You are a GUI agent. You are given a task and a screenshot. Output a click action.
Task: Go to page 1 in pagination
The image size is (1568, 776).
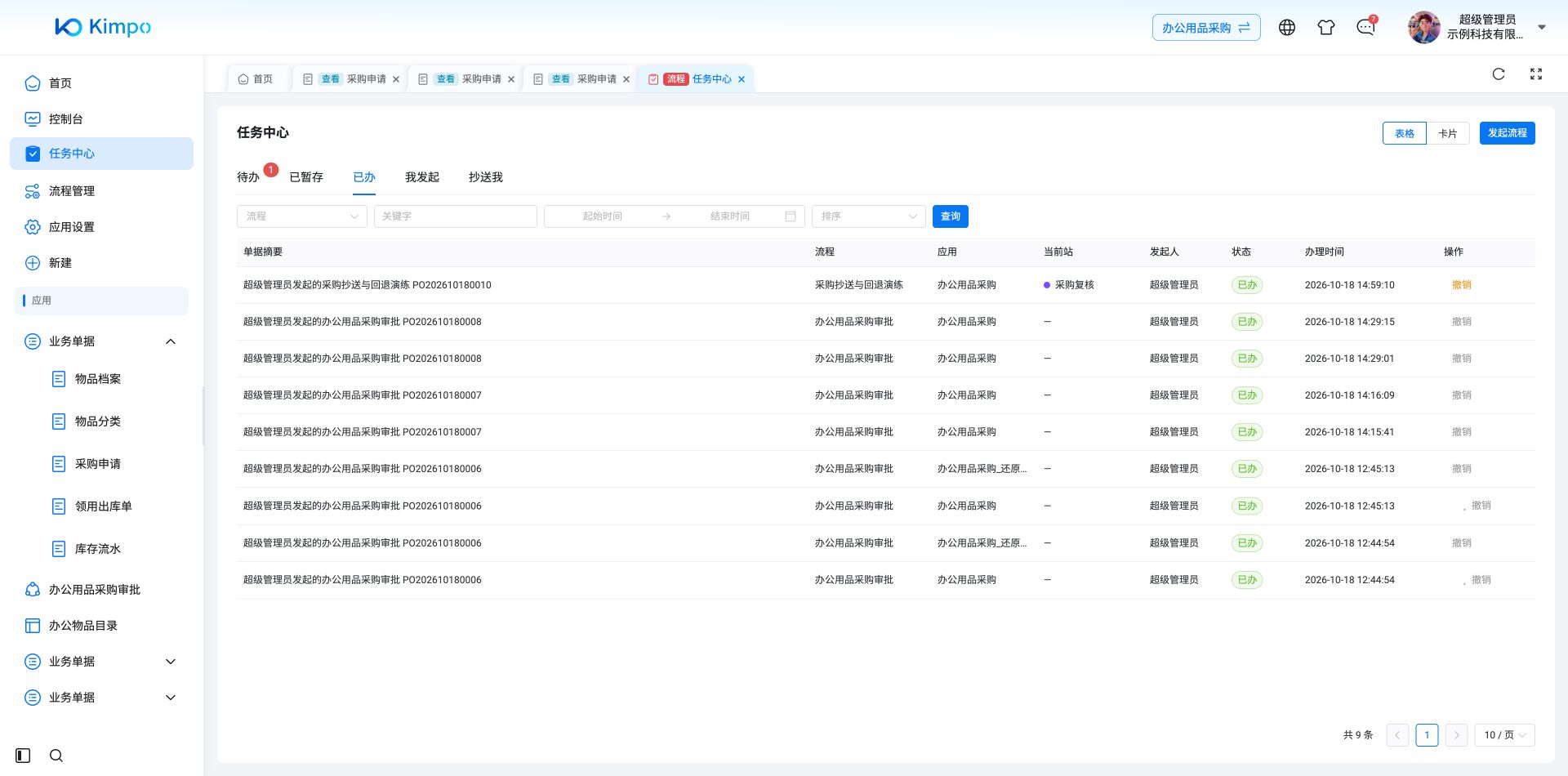(1427, 735)
